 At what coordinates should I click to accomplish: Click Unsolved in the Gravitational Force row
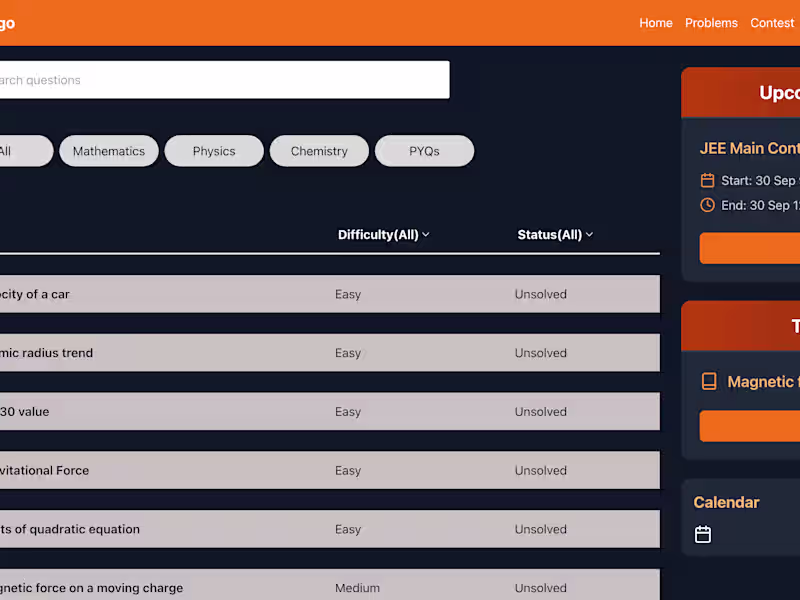tap(540, 470)
